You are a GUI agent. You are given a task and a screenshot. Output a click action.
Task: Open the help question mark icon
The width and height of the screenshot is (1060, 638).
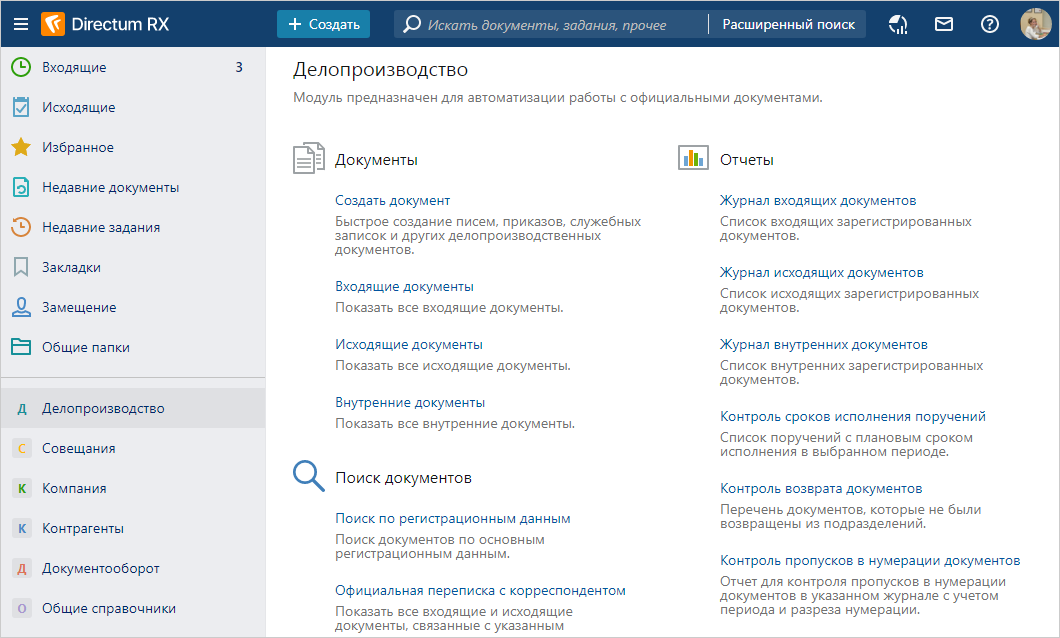(990, 24)
